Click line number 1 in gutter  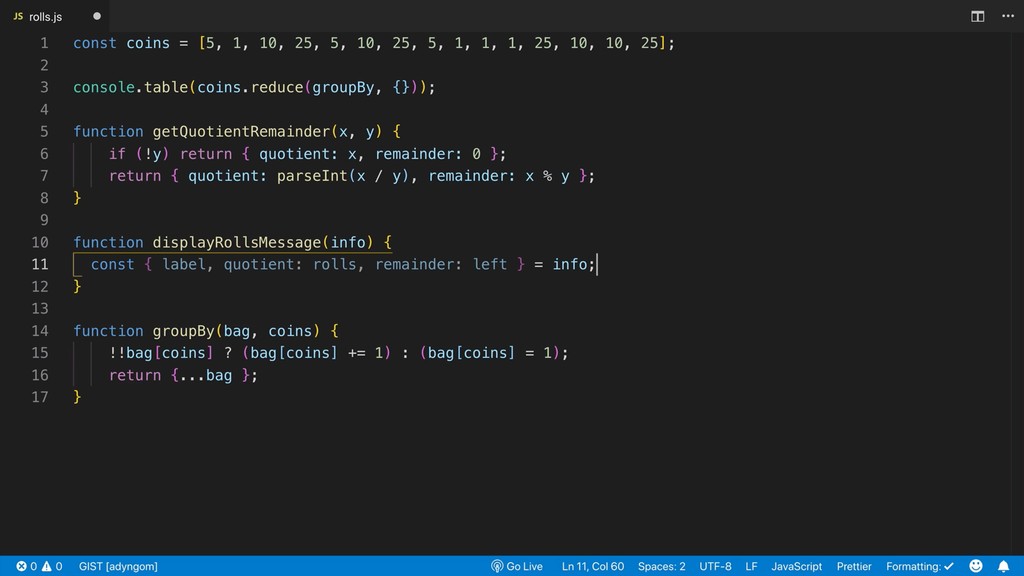(44, 43)
